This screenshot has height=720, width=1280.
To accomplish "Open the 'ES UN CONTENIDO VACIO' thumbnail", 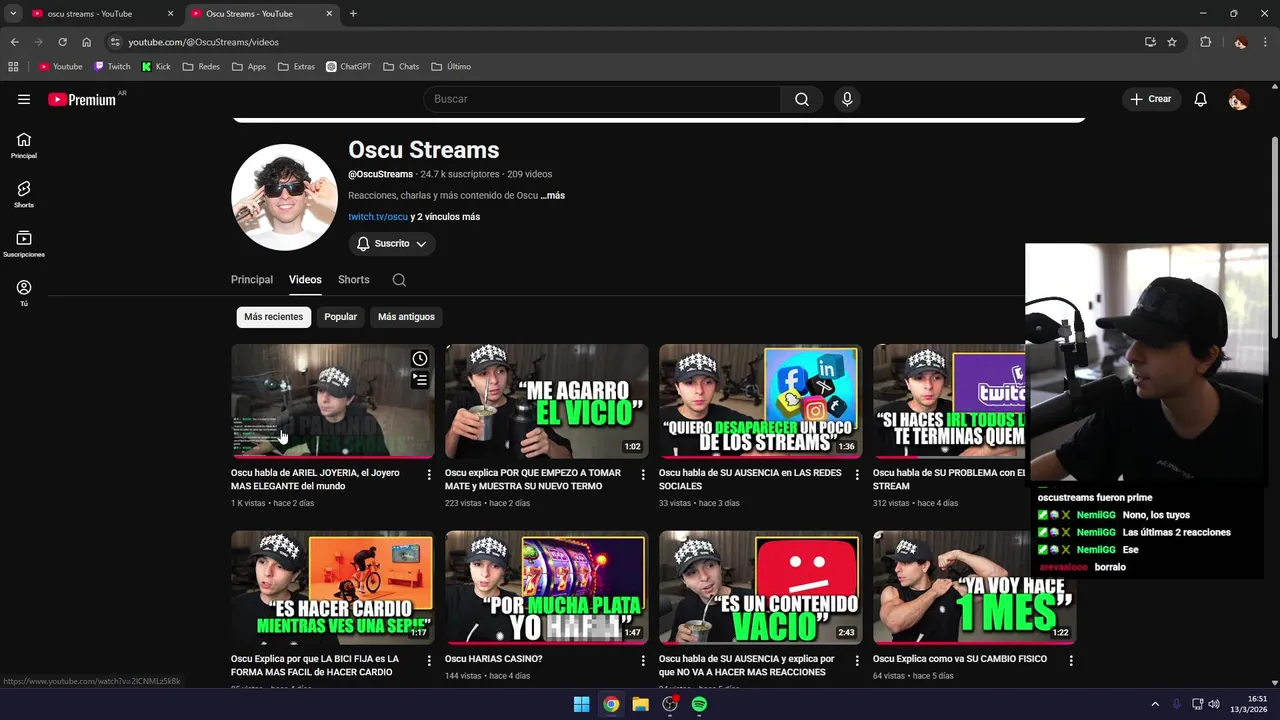I will tap(761, 587).
